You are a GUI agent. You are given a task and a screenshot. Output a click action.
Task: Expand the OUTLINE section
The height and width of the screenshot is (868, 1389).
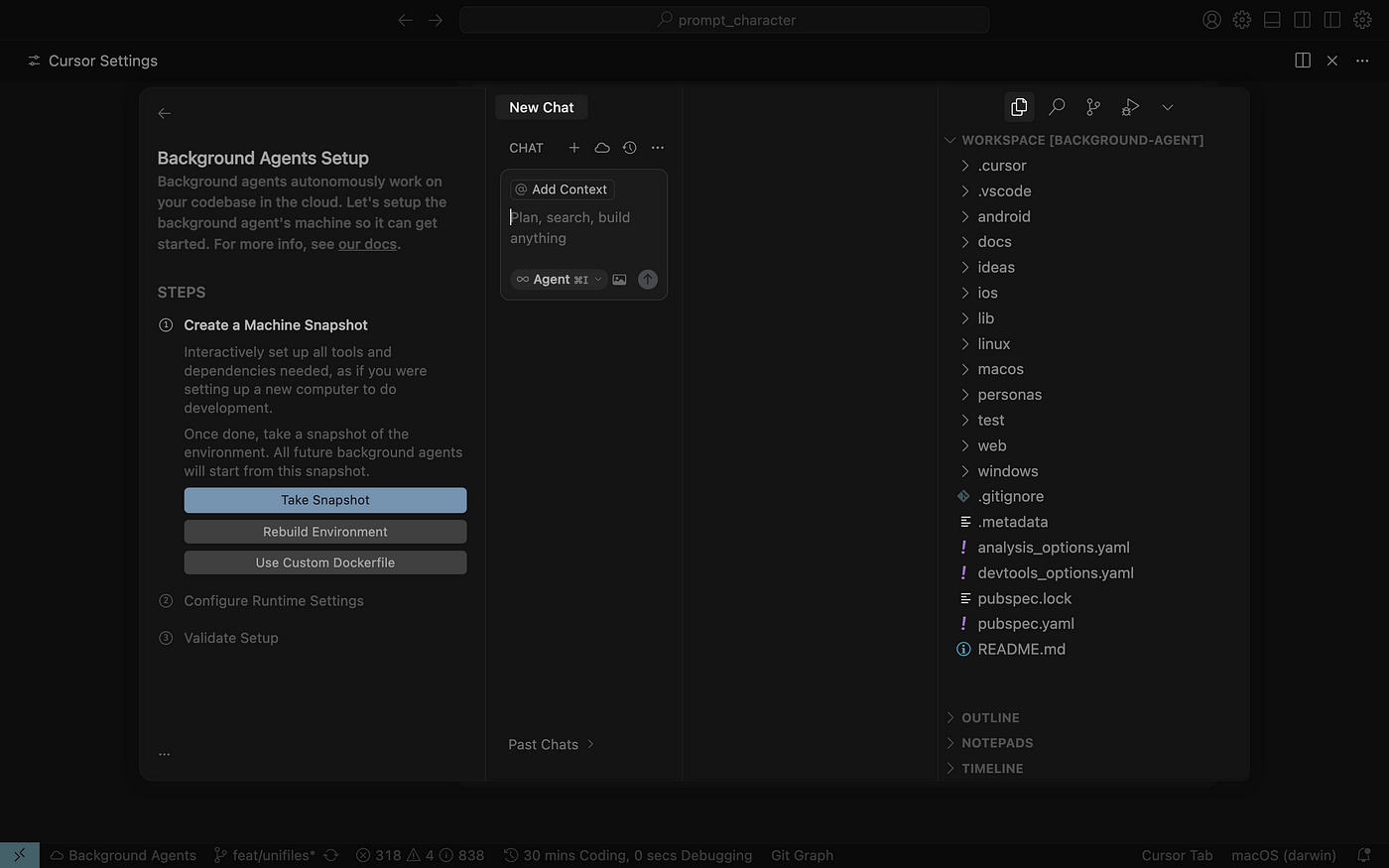(x=989, y=717)
